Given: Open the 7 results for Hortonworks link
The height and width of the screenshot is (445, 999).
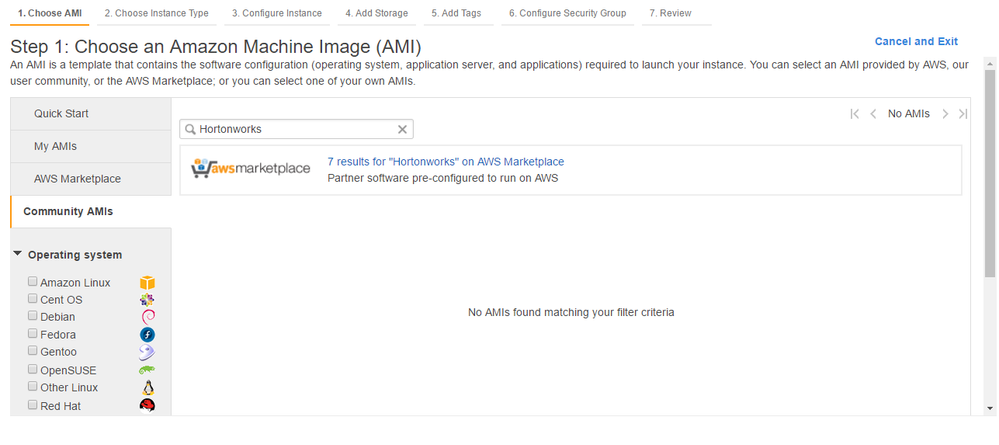Looking at the screenshot, I should click(x=445, y=162).
